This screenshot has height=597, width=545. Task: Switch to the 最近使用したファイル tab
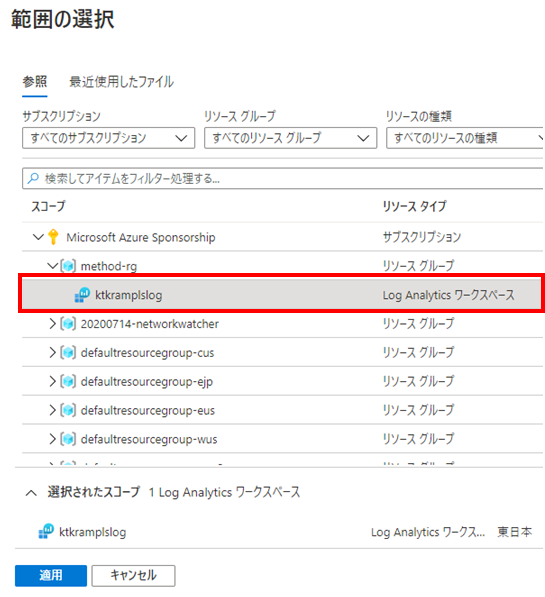click(121, 82)
